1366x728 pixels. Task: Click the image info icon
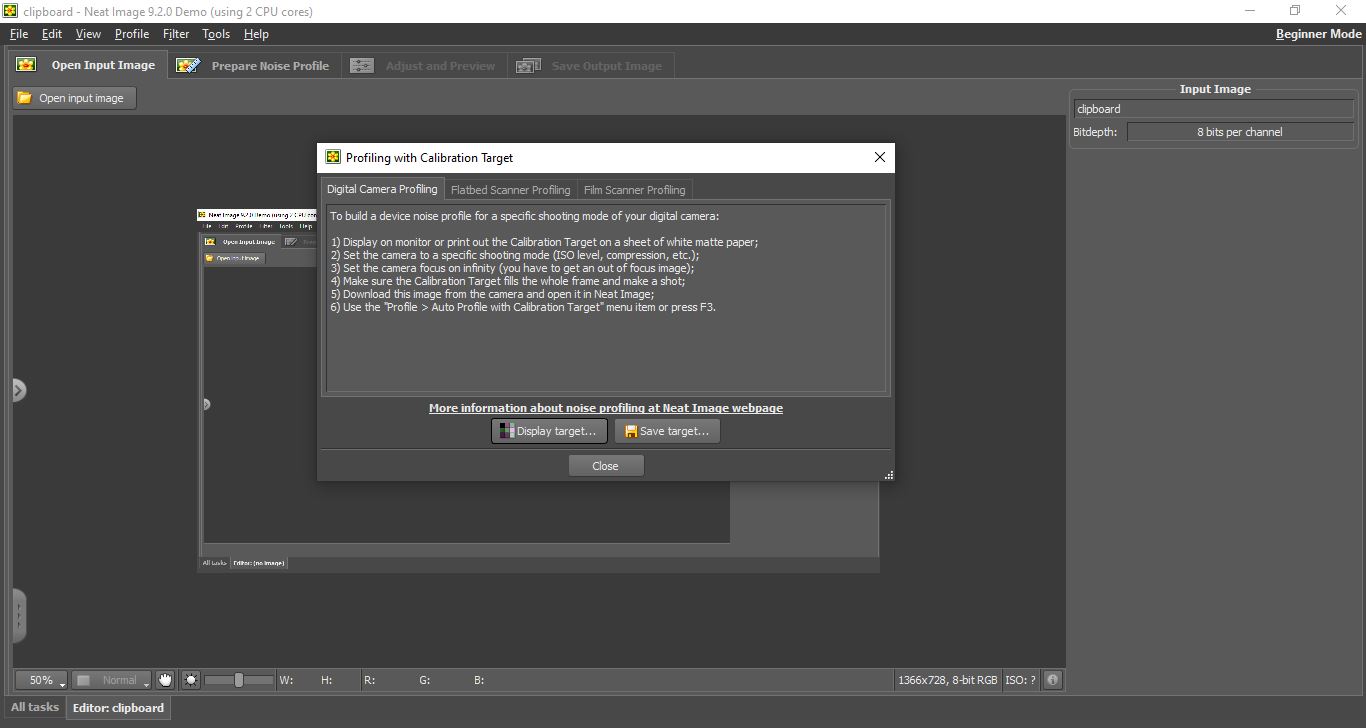click(1053, 680)
